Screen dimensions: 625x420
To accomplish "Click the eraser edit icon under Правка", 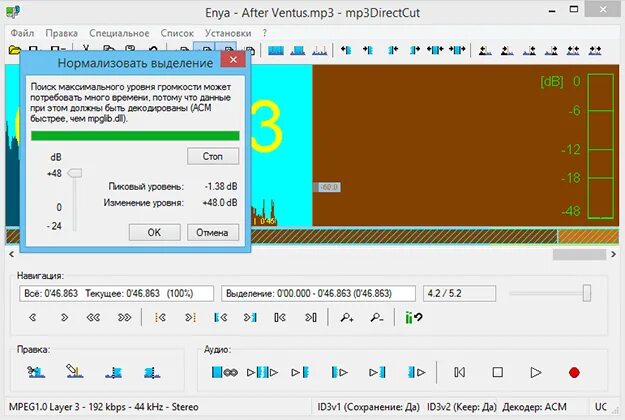I will point(74,371).
